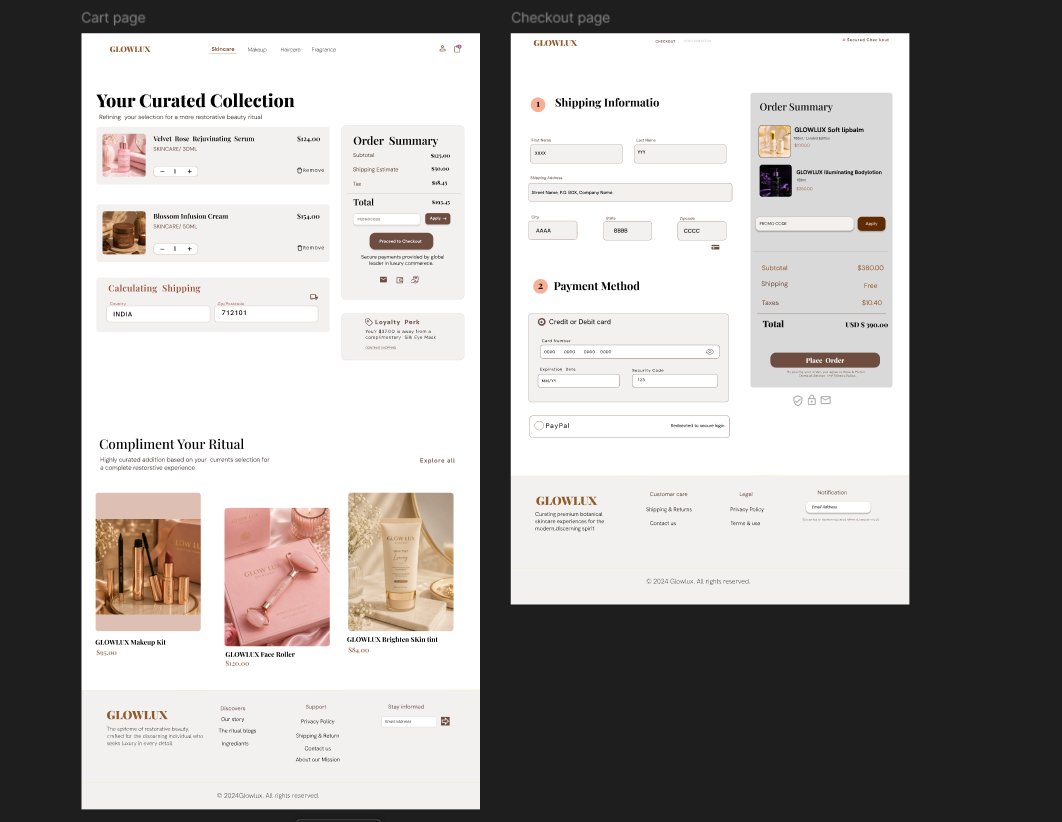Viewport: 1062px width, 822px height.
Task: Click the Proceed to Checkout button
Action: [x=401, y=241]
